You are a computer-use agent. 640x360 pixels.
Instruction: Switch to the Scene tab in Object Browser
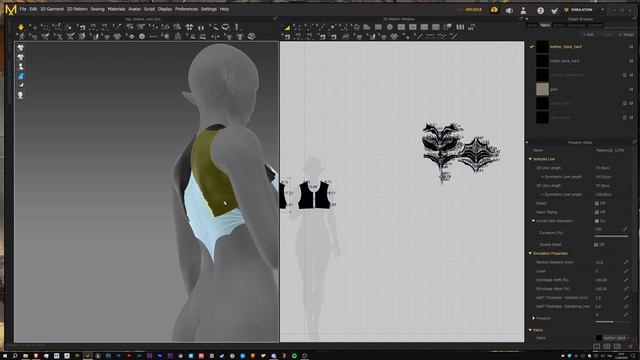(x=532, y=25)
